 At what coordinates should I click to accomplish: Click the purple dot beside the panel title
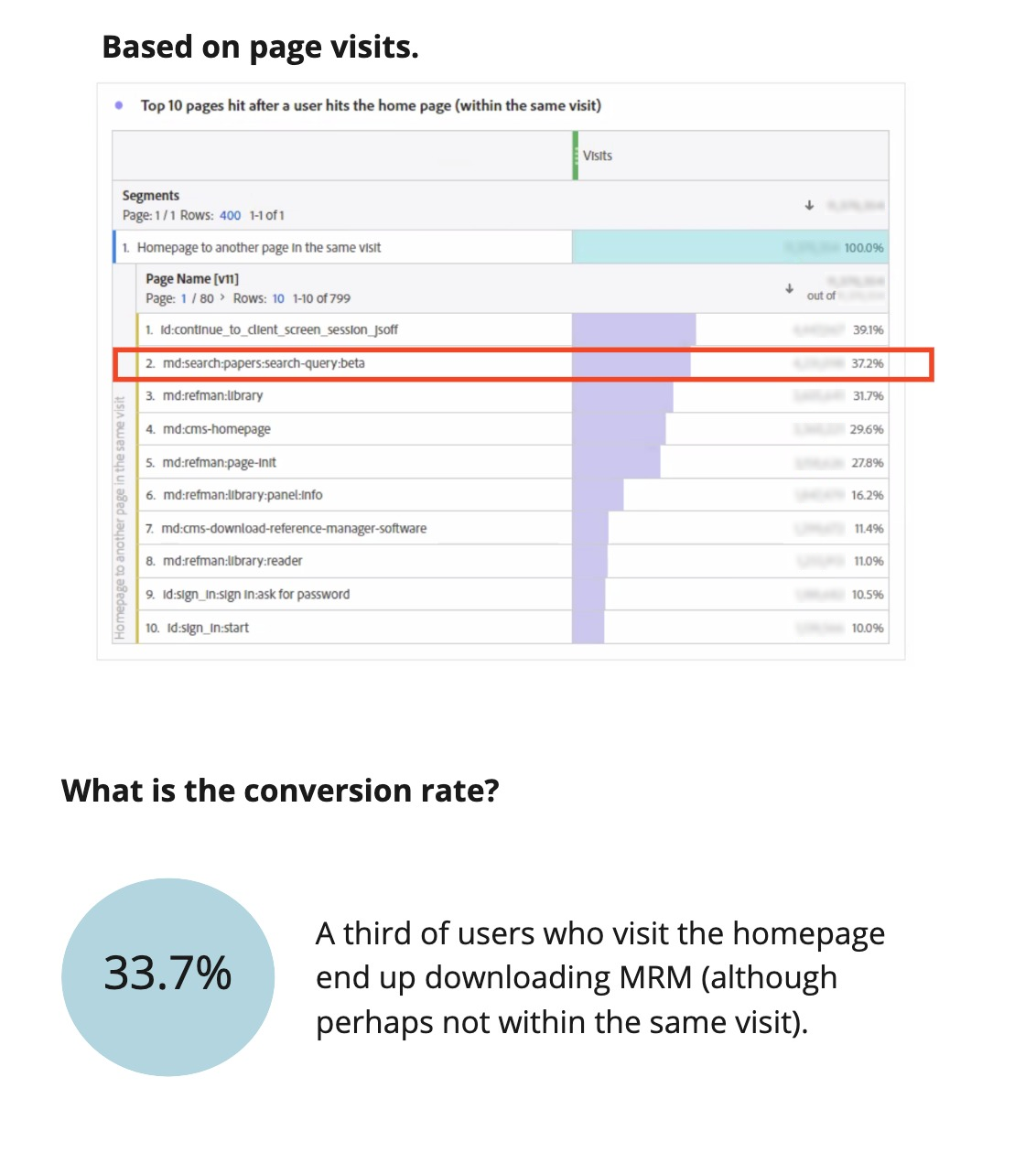click(119, 105)
